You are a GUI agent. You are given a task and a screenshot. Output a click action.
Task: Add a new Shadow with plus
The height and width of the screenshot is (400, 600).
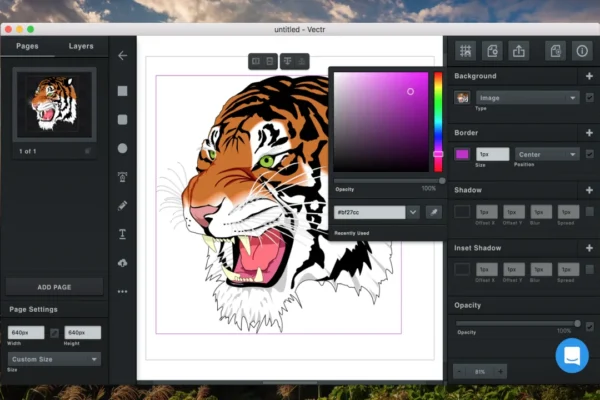589,190
